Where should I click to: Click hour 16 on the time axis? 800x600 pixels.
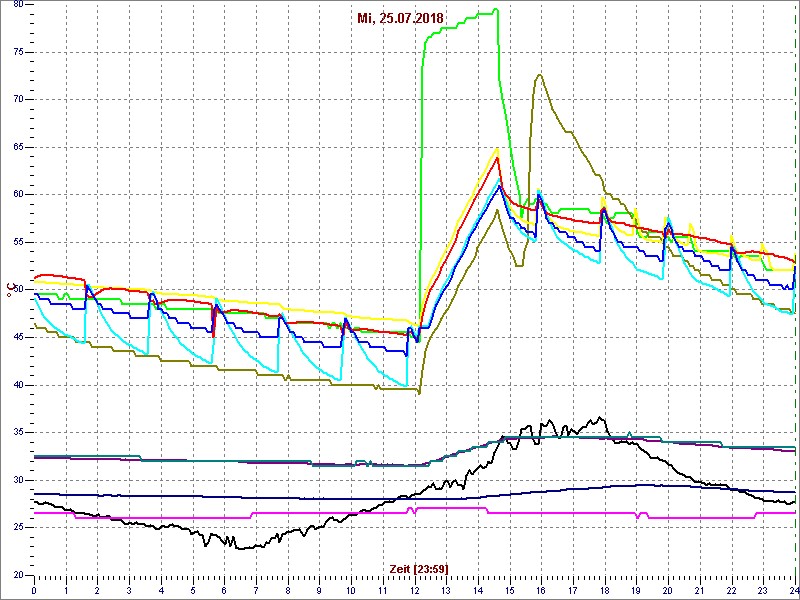[x=542, y=591]
